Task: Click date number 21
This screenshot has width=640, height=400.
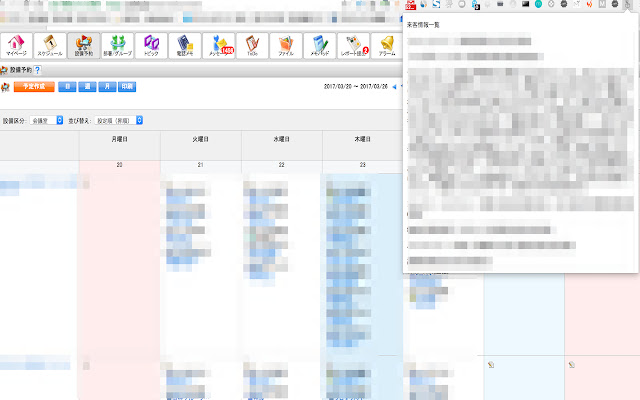Action: [200, 165]
